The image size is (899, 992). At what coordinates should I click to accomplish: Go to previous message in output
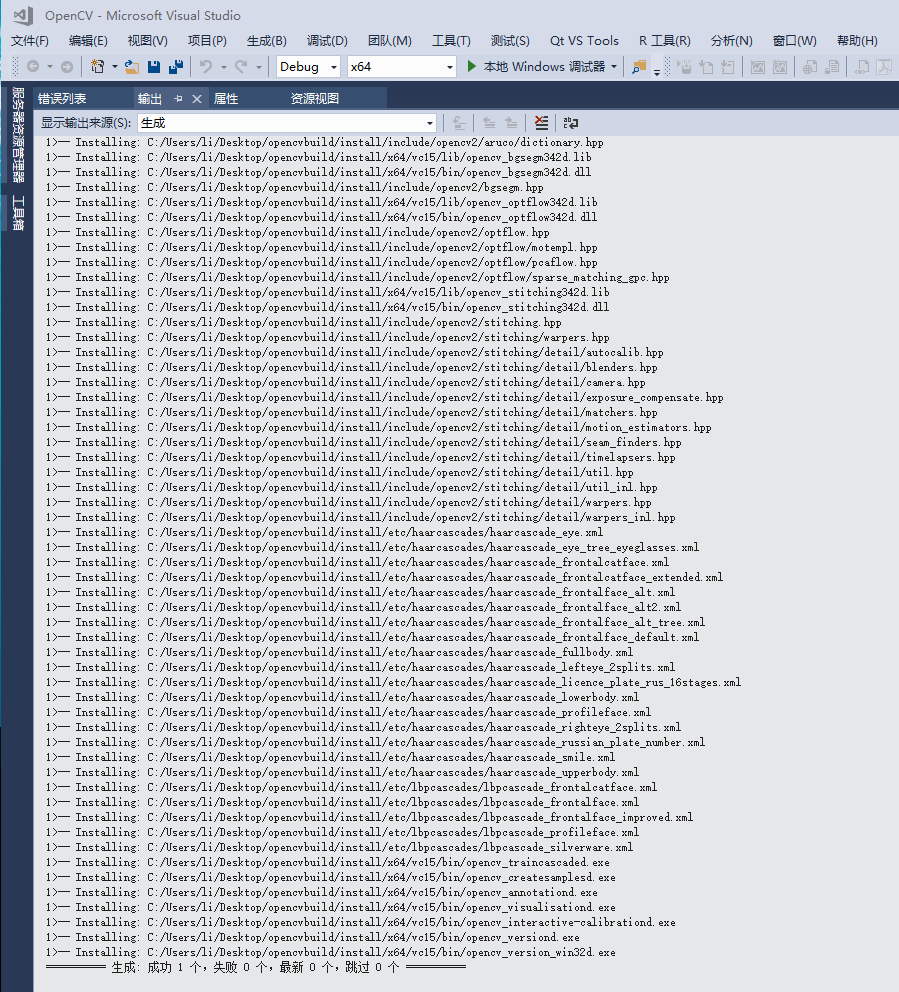click(x=489, y=123)
